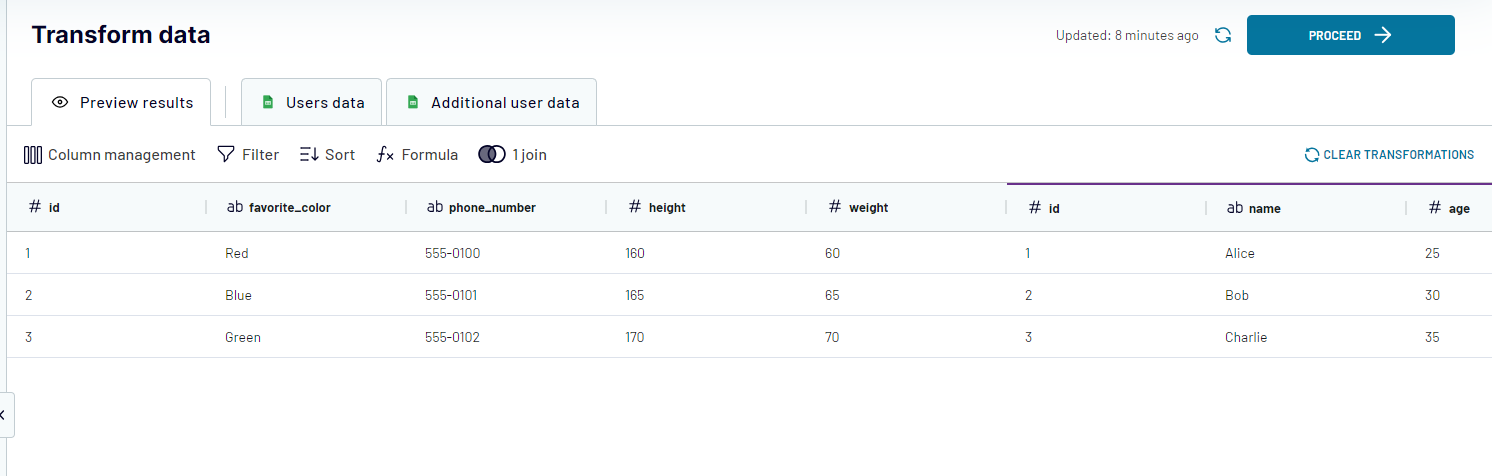
Task: Open Column management panel
Action: pyautogui.click(x=110, y=155)
